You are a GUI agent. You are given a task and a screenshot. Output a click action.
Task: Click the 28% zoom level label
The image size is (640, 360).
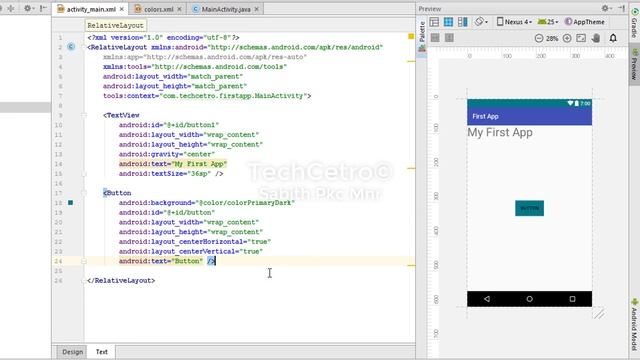click(x=552, y=39)
